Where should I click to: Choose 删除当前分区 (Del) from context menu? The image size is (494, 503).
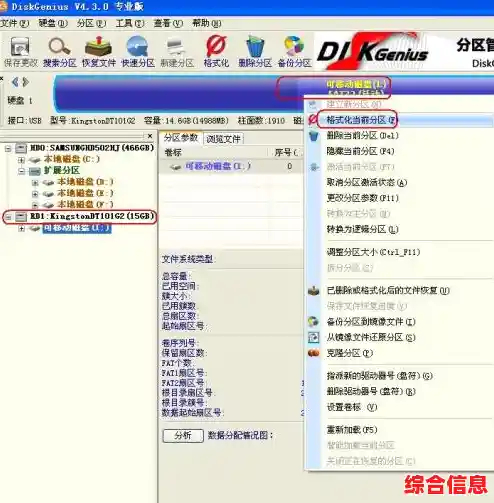[x=363, y=135]
